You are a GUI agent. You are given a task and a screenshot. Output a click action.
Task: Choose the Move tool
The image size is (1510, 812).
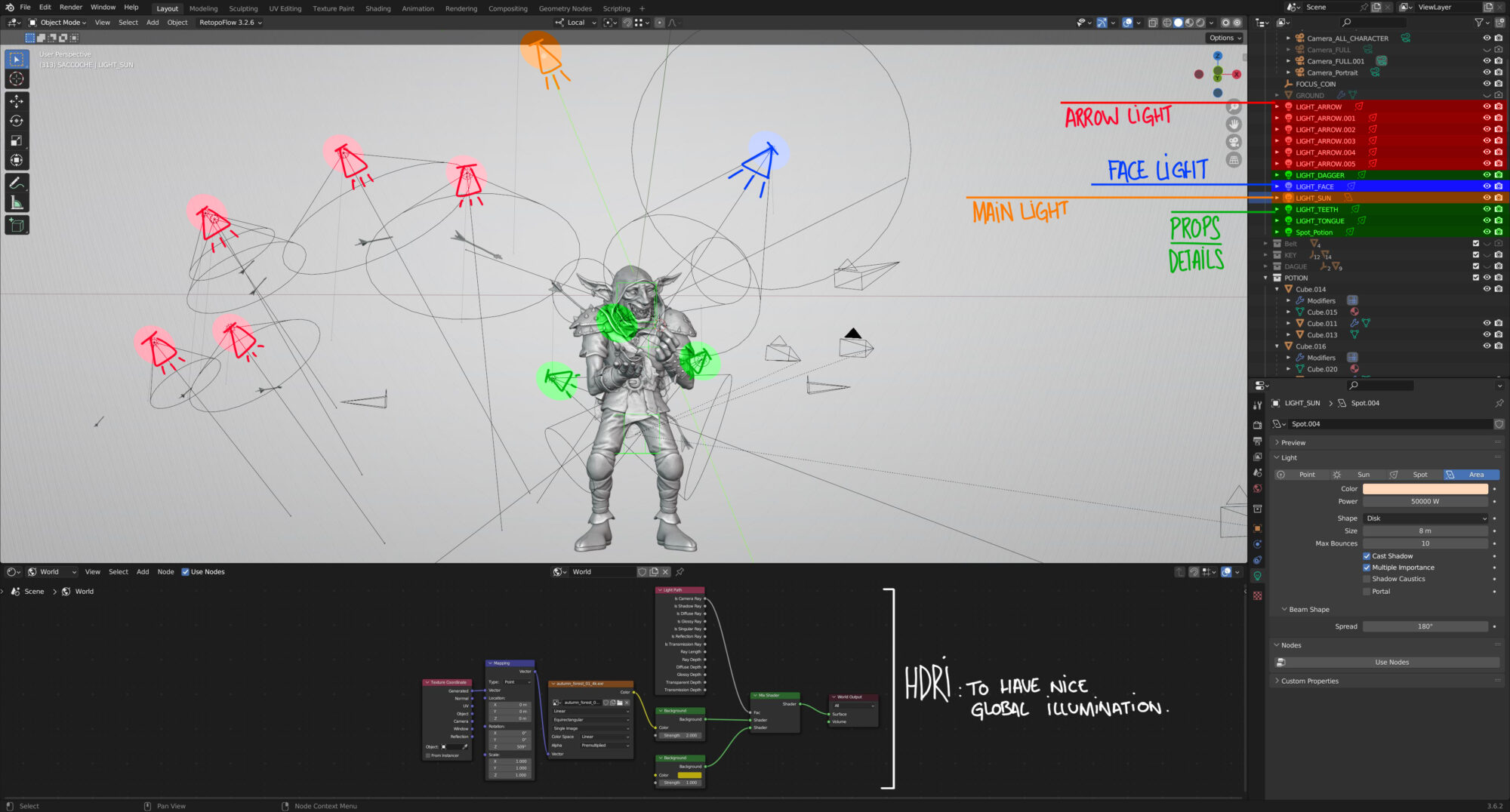tap(17, 101)
